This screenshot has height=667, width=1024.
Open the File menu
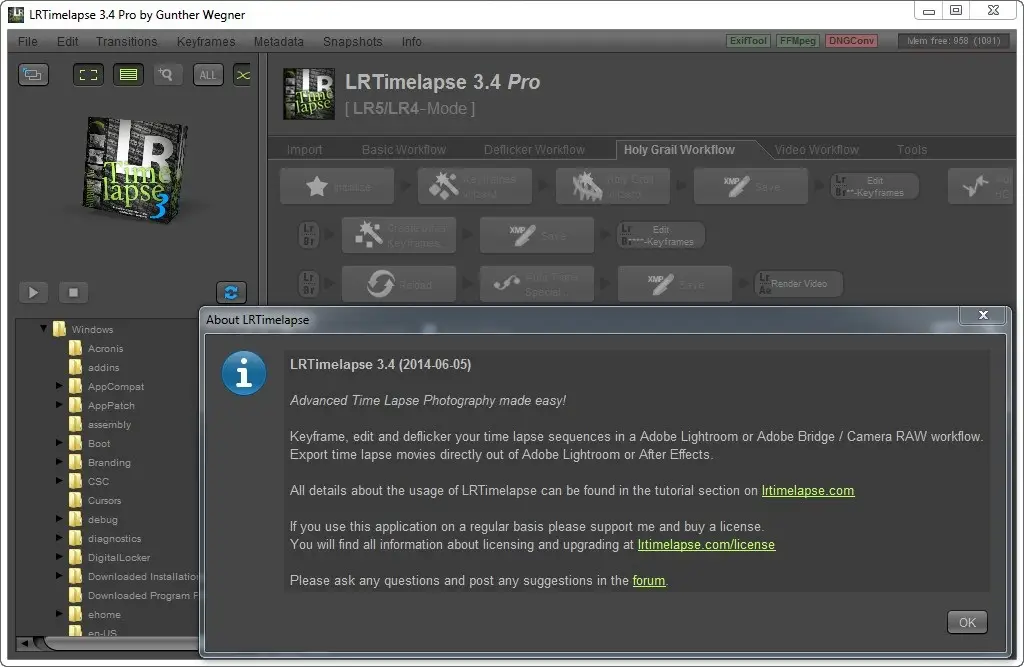[27, 41]
